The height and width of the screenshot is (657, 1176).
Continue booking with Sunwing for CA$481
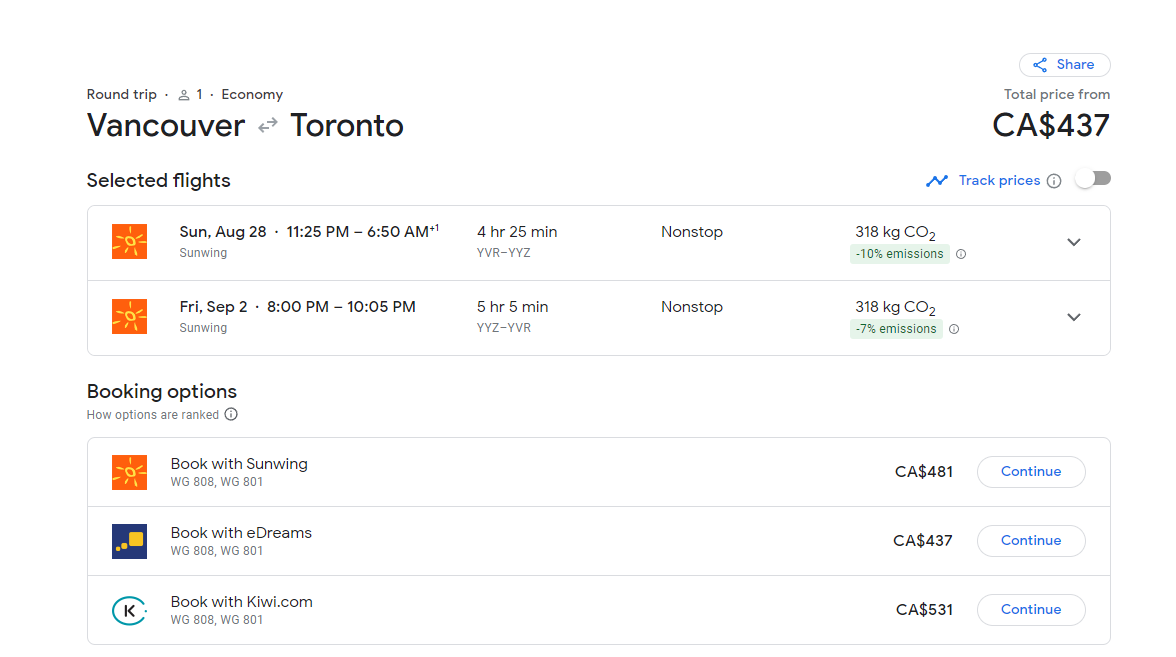pos(1030,472)
